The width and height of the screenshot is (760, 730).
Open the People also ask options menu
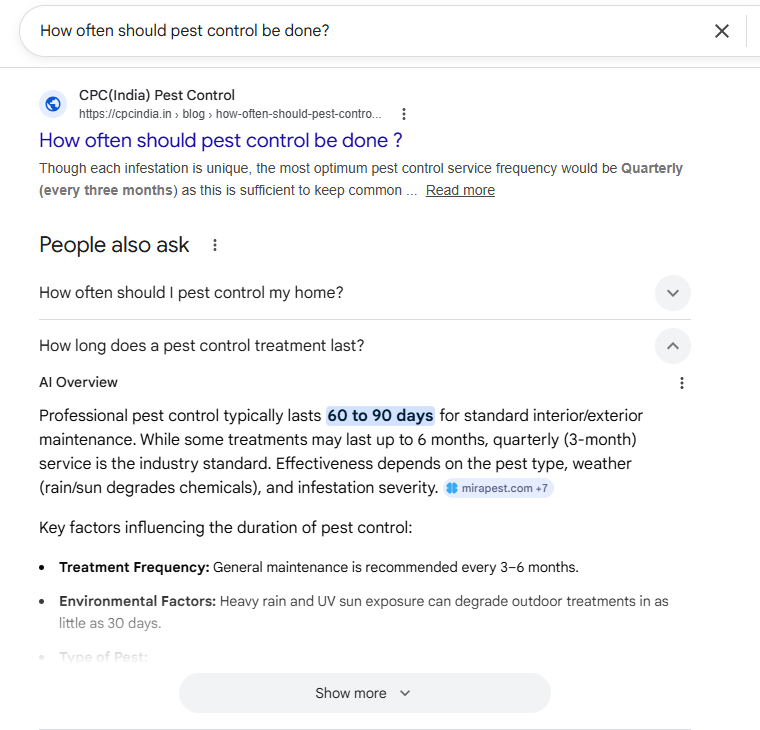coord(214,245)
